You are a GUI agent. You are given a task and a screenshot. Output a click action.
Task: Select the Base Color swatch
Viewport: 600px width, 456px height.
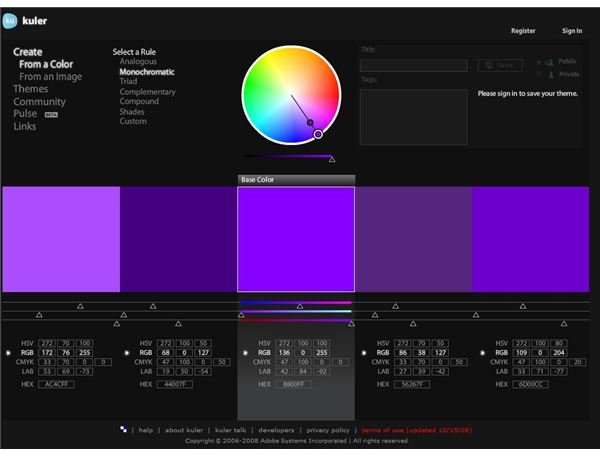pyautogui.click(x=296, y=239)
